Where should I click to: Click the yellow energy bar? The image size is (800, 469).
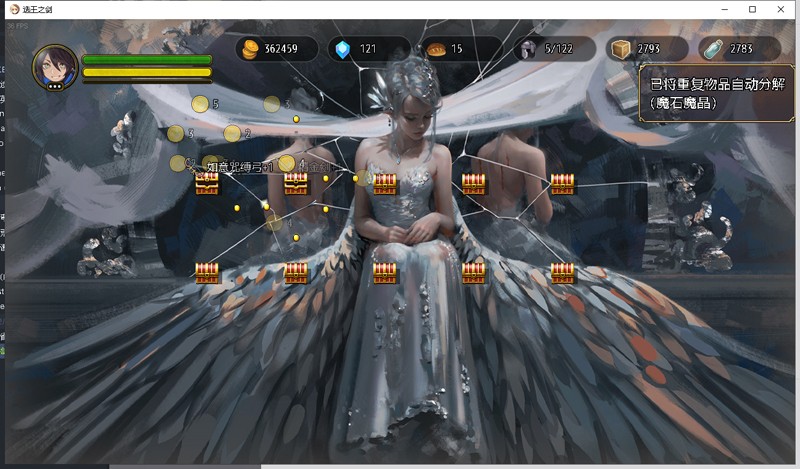click(x=147, y=72)
